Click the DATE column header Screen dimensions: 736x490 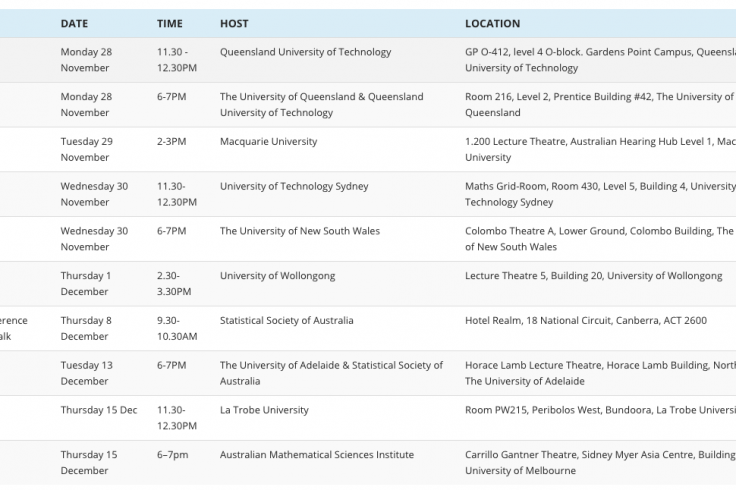pyautogui.click(x=74, y=23)
